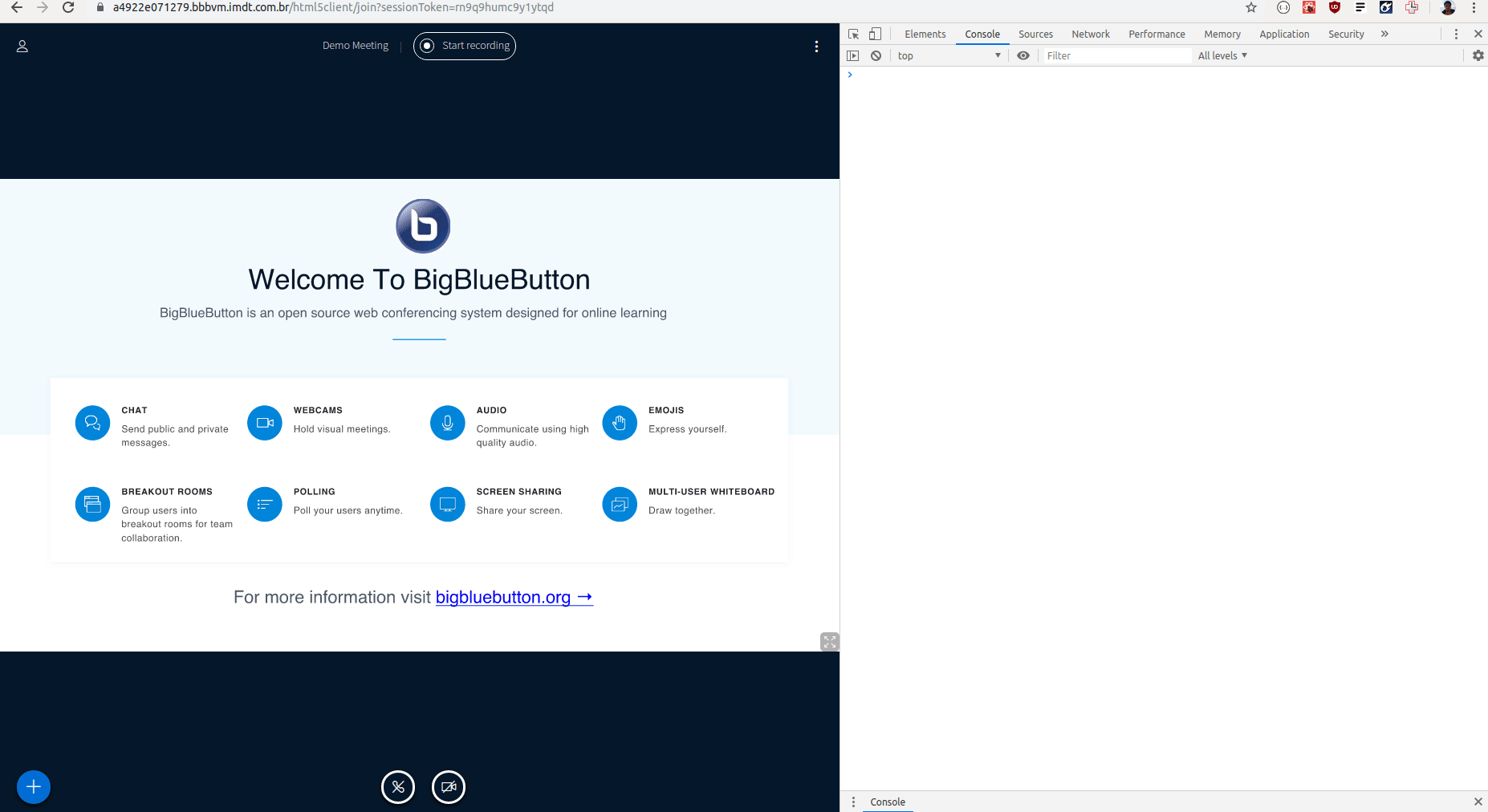Screen dimensions: 1488x812
Task: Switch to the Elements tab
Action: (925, 34)
